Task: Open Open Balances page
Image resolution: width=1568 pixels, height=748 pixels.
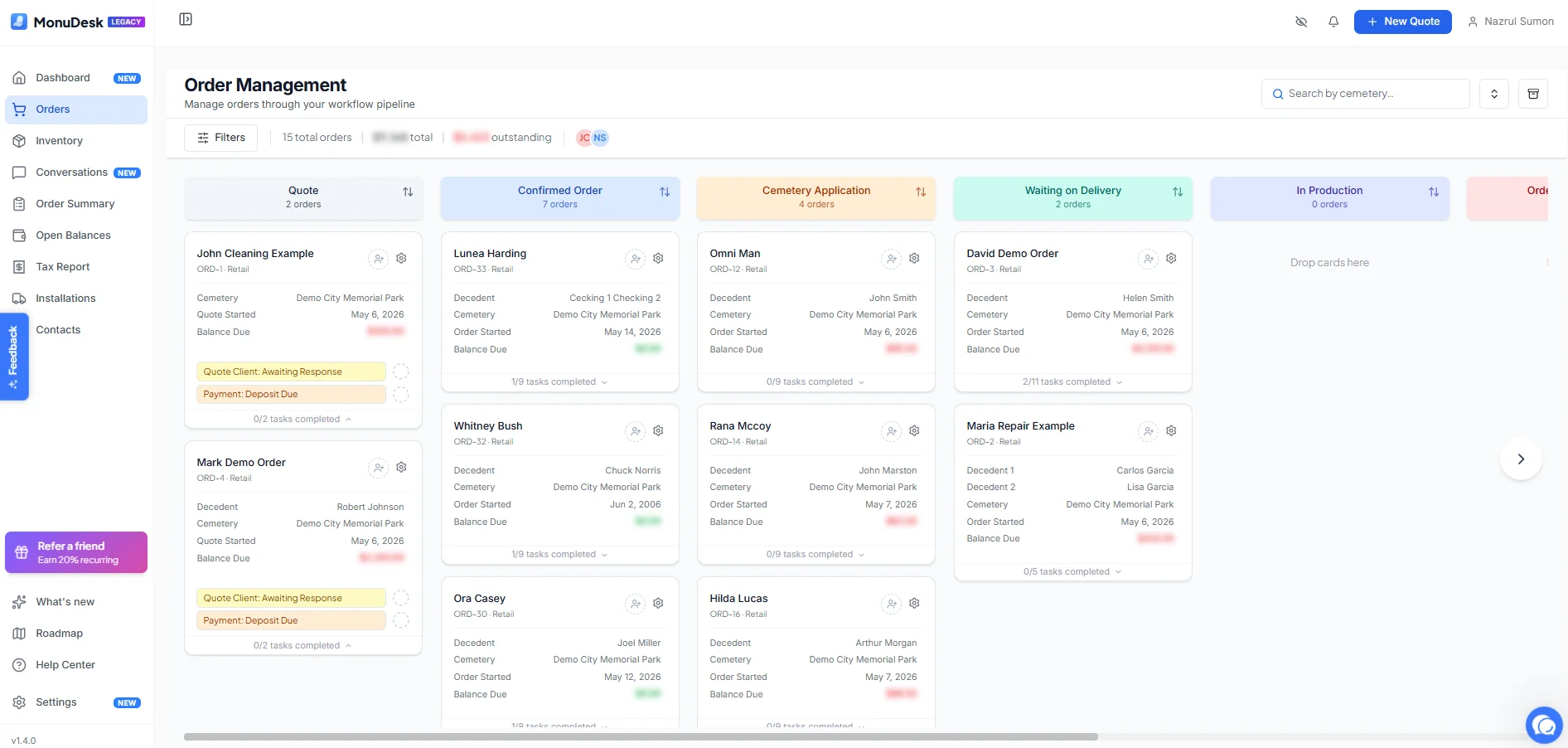Action: click(x=76, y=236)
